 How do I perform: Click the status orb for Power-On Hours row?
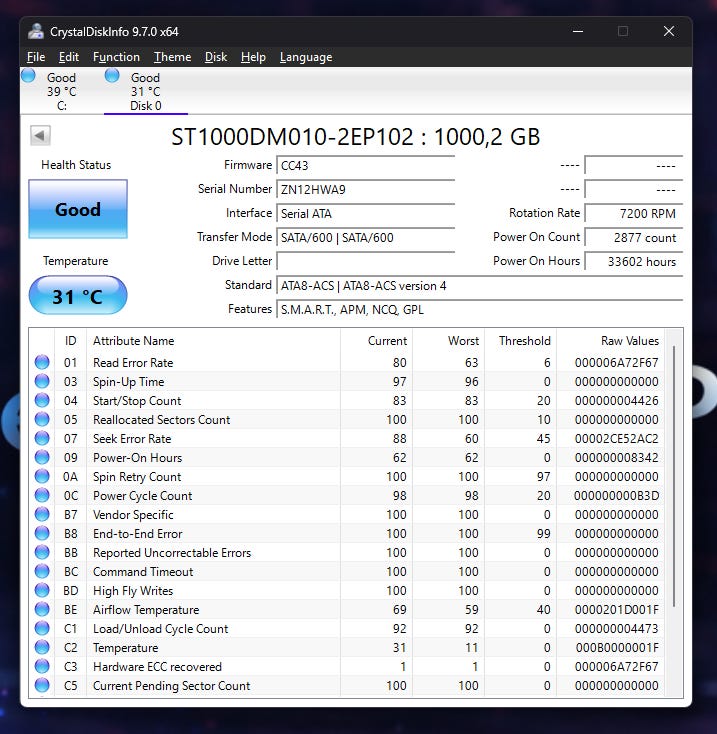tap(42, 457)
